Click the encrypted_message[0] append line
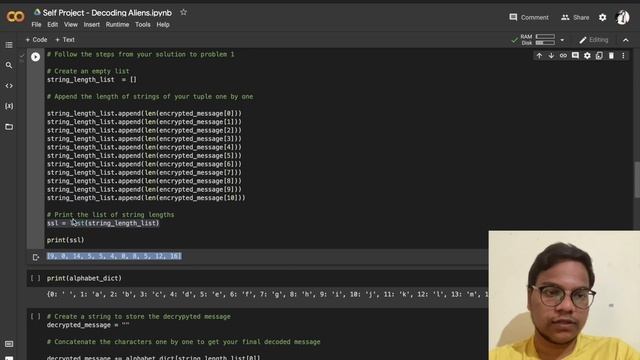640x360 pixels. coord(144,113)
